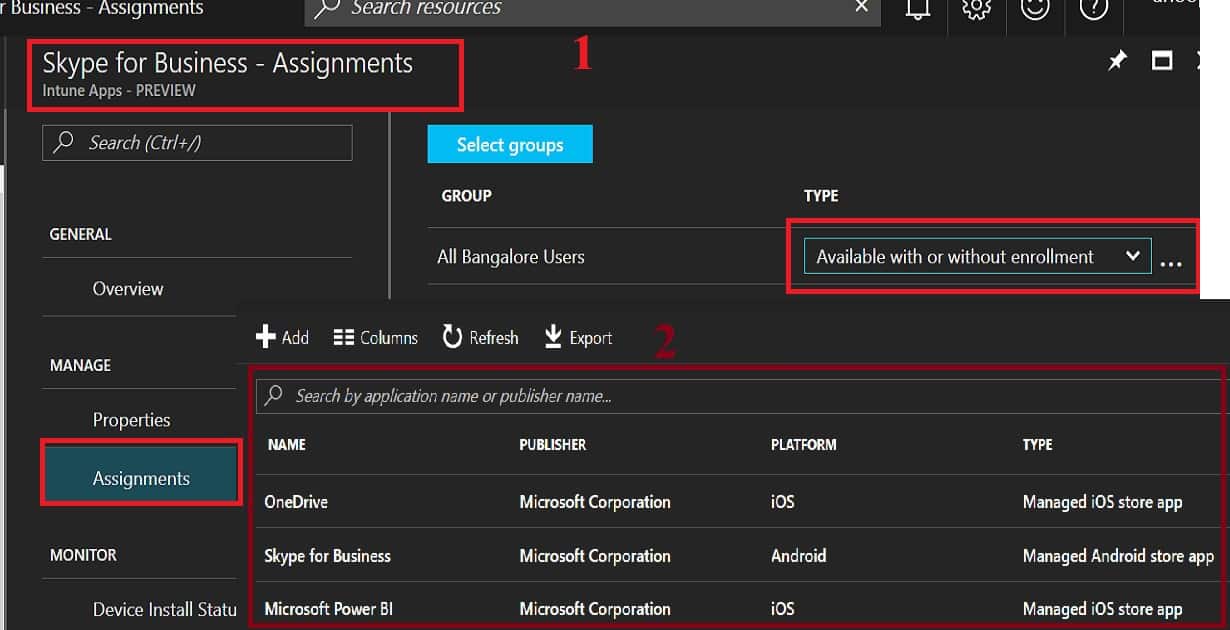Open the Overview menu item
The width and height of the screenshot is (1230, 630).
(128, 289)
